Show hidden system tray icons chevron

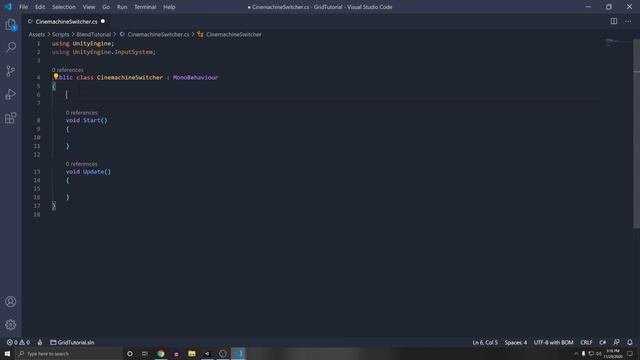tap(576, 353)
